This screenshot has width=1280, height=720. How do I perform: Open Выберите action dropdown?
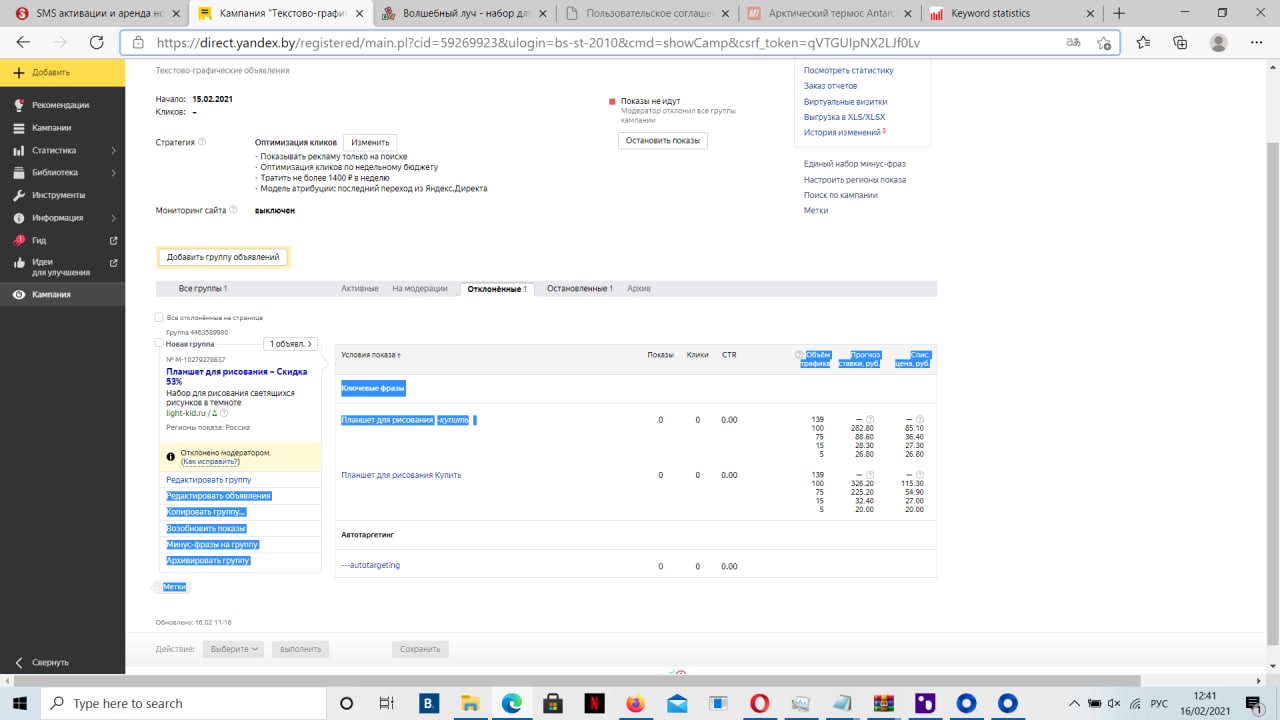233,649
